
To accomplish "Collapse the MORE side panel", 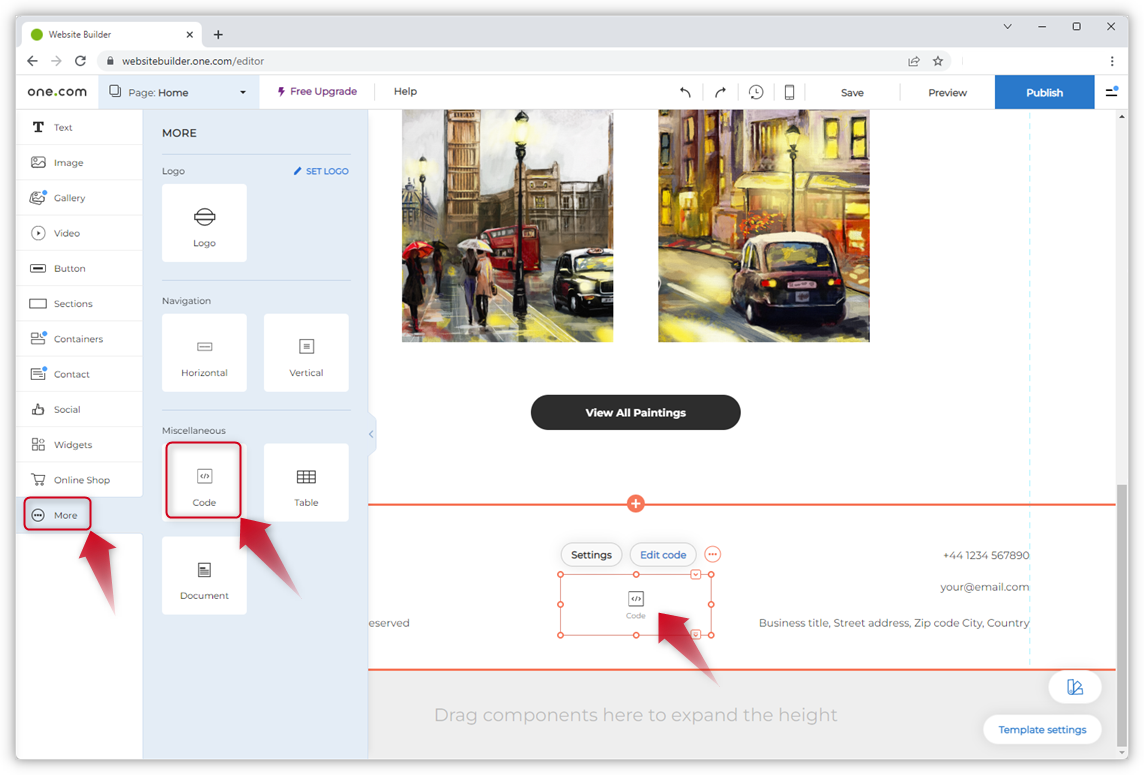I will tap(371, 434).
